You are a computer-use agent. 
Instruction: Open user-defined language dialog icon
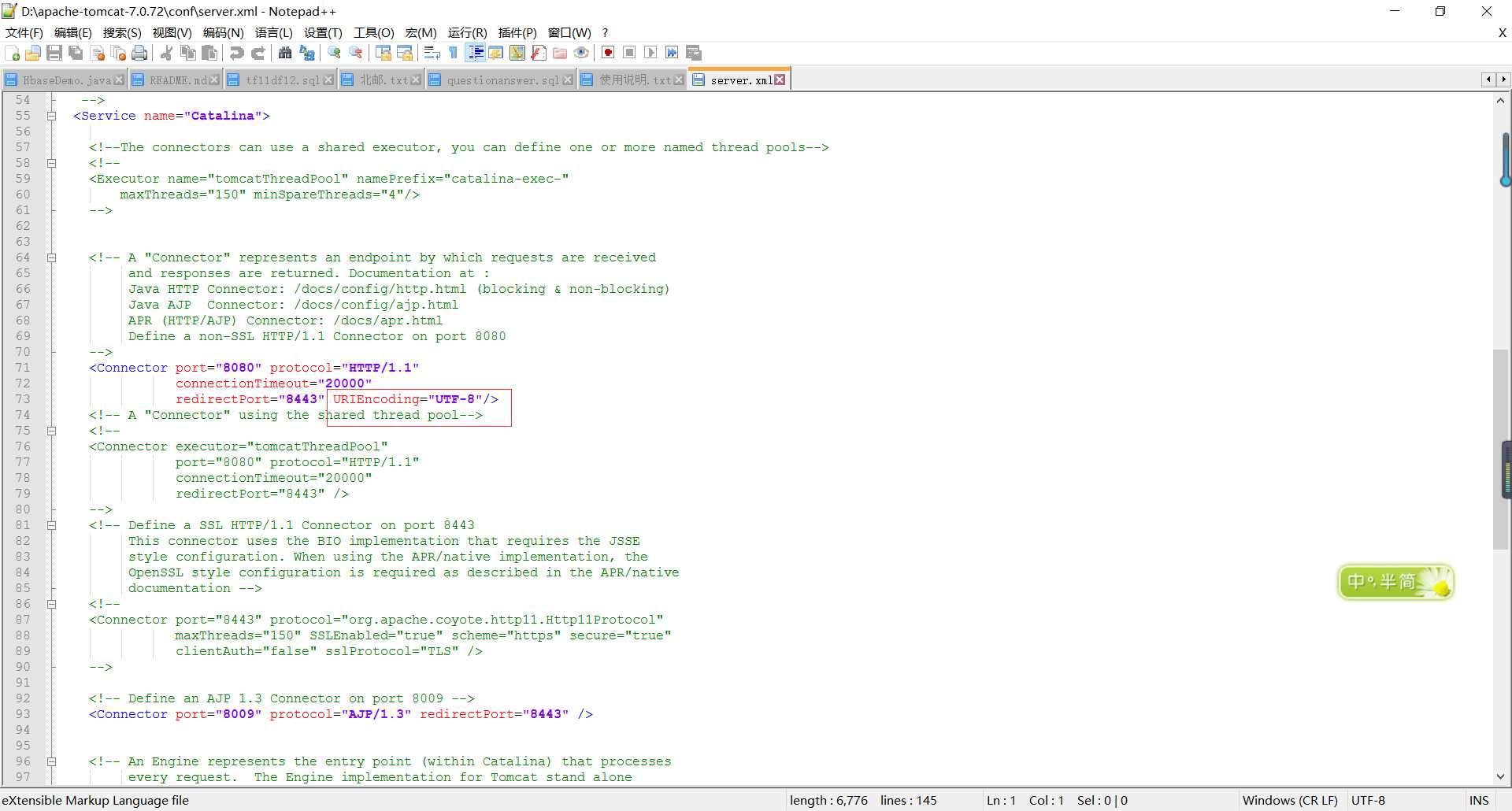pyautogui.click(x=495, y=53)
